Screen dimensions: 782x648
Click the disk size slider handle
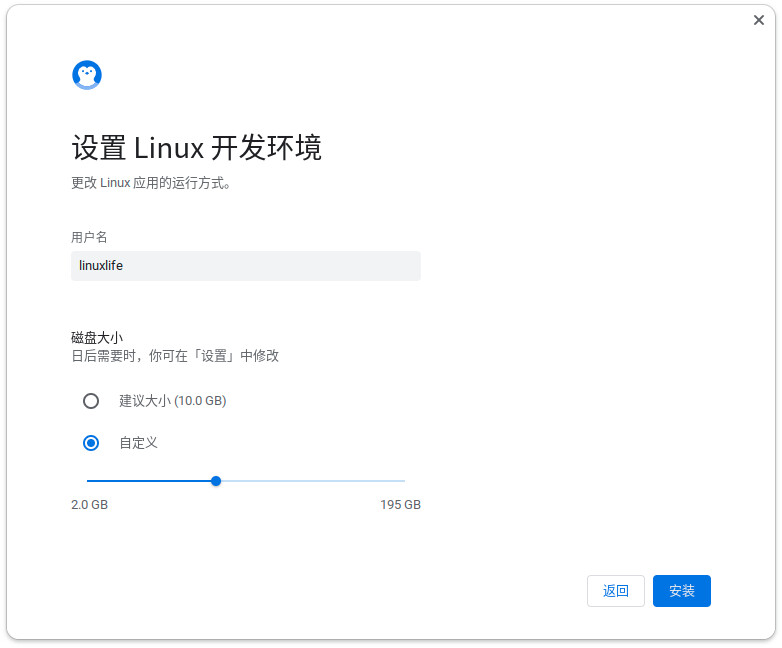coord(216,481)
